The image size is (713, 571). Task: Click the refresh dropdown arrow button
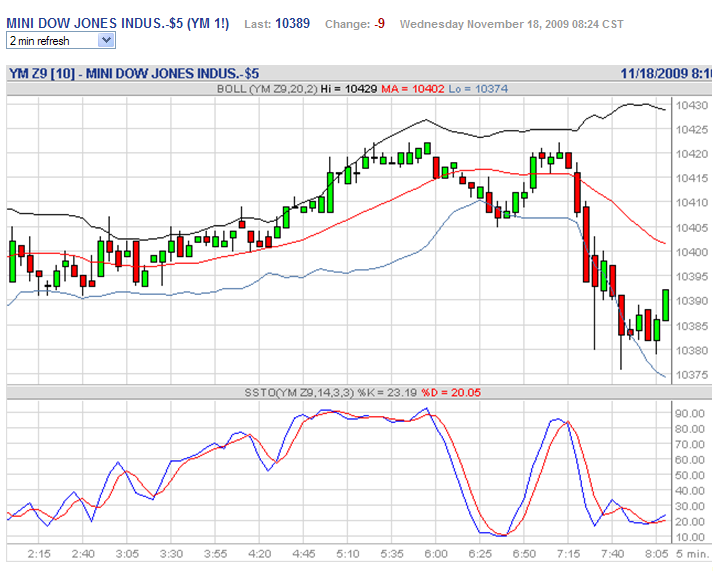(x=106, y=40)
